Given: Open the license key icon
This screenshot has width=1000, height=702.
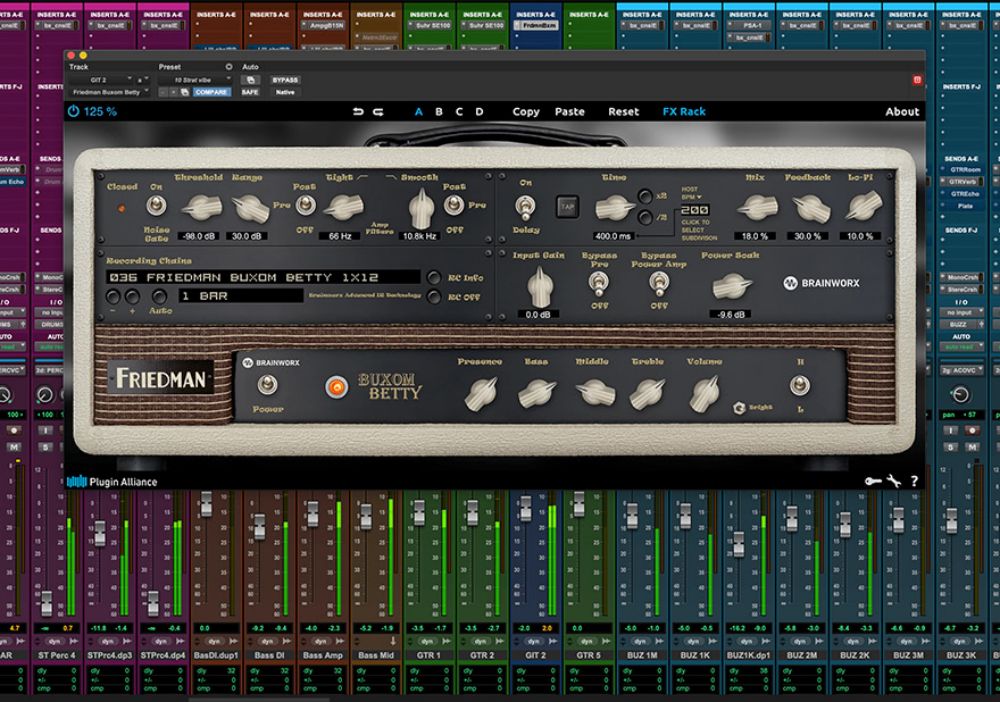Looking at the screenshot, I should (873, 481).
